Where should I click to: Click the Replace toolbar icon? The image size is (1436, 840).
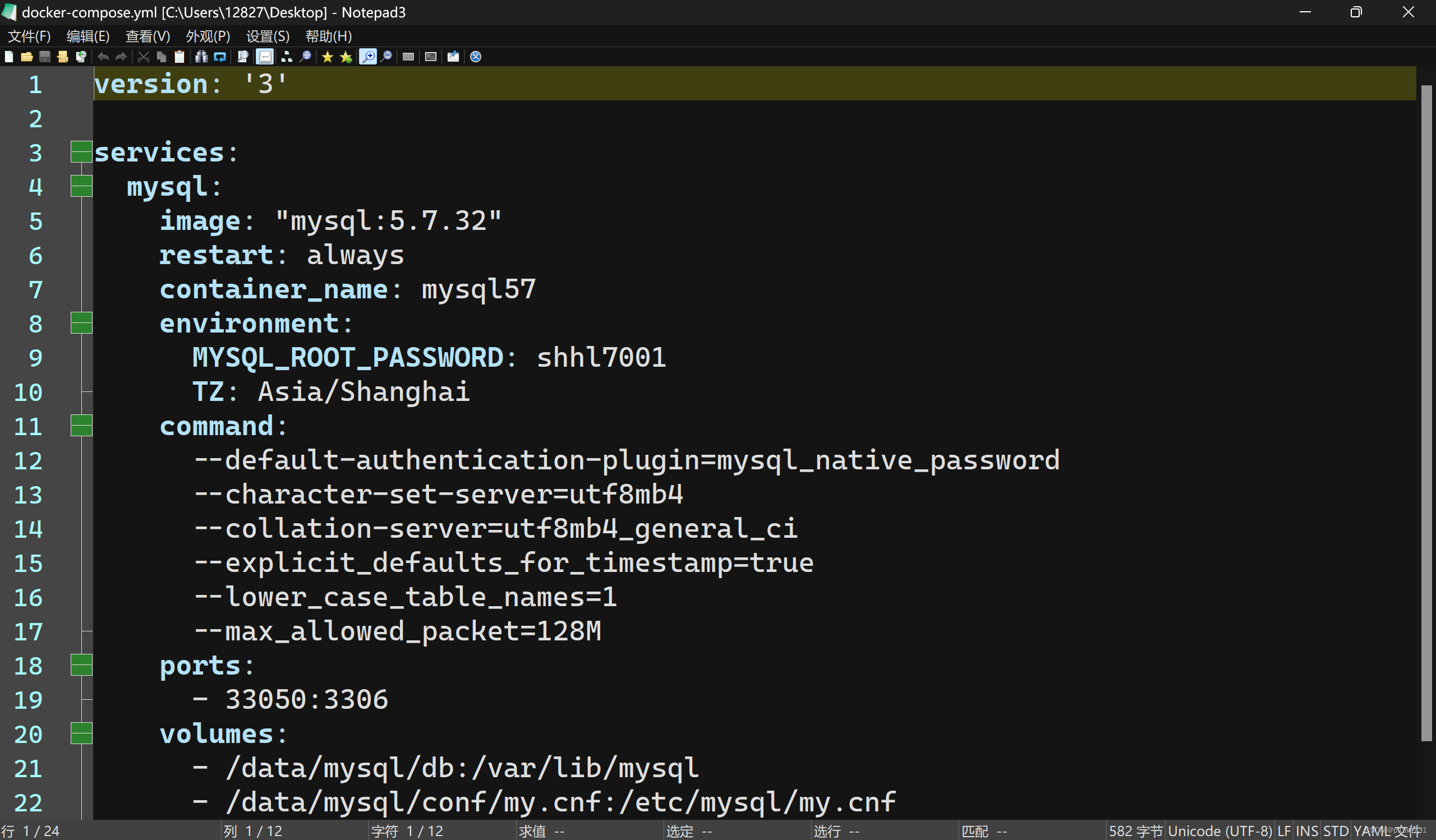pyautogui.click(x=220, y=57)
